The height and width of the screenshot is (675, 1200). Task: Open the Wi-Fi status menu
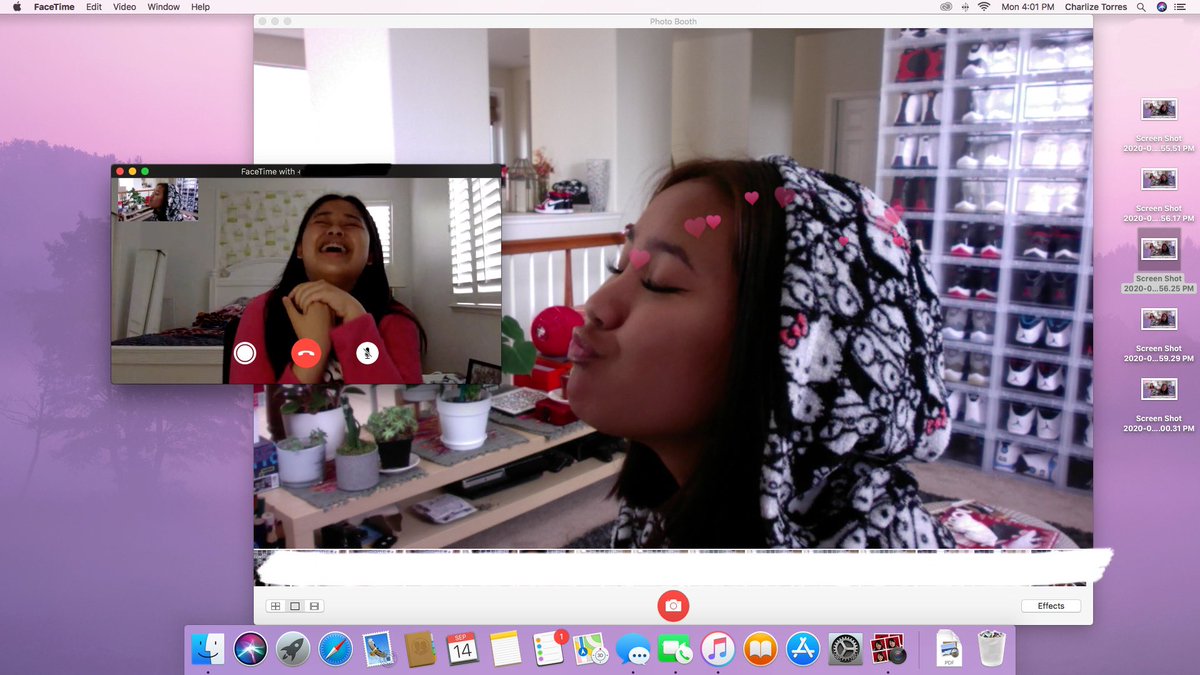tap(983, 7)
